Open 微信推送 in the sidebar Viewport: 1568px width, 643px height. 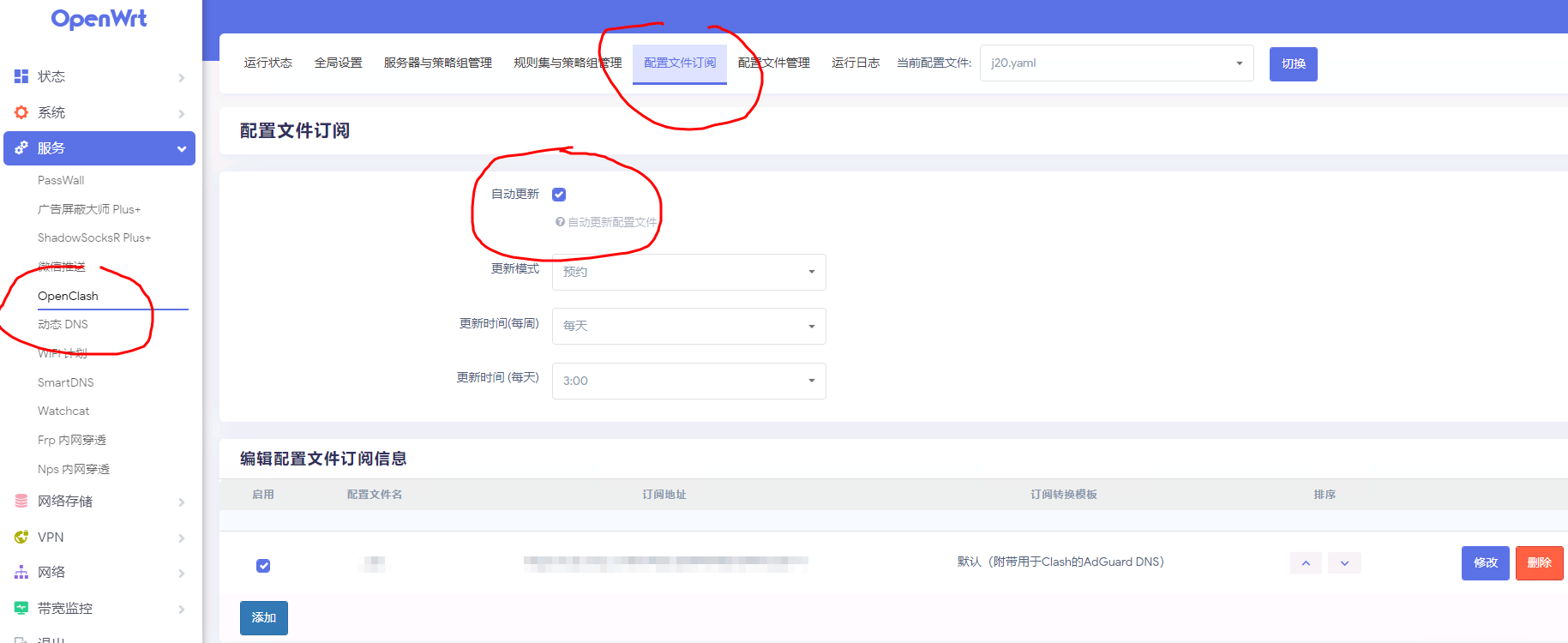[62, 267]
